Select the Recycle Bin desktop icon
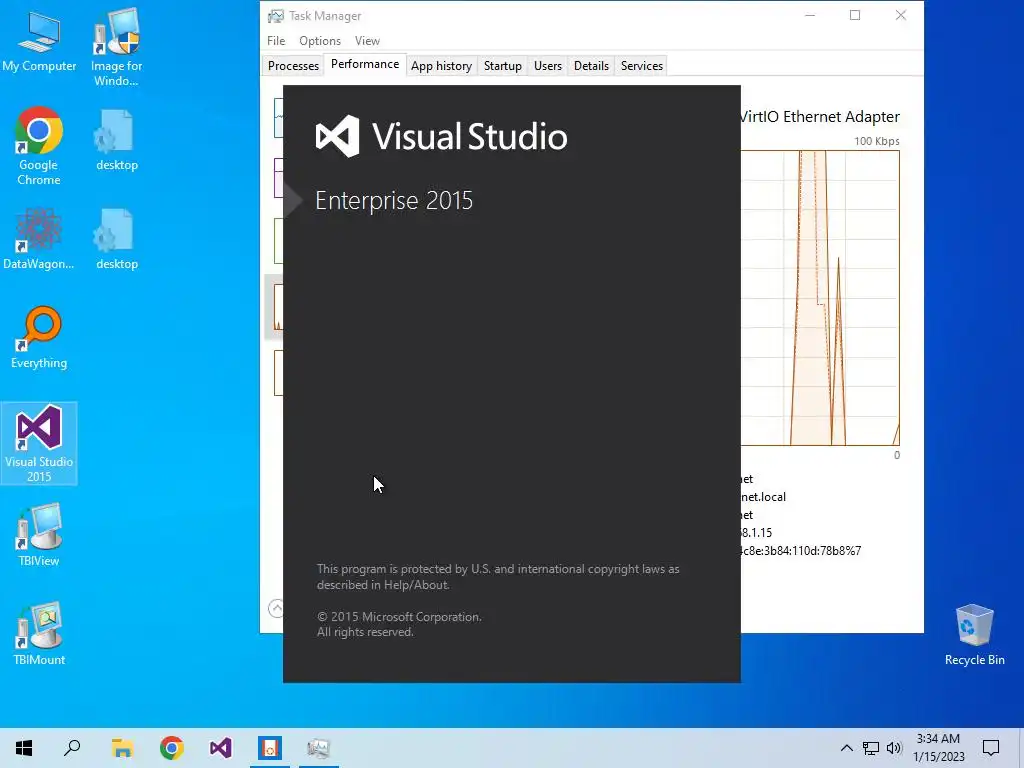The height and width of the screenshot is (768, 1024). pos(974,635)
